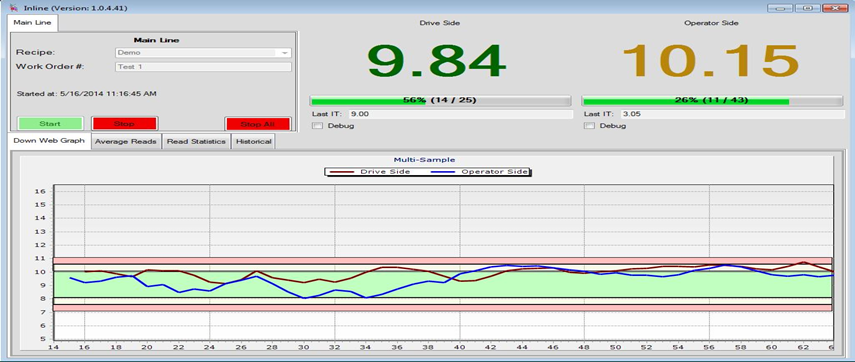Viewport: 855px width, 362px height.
Task: Click the Work Order # field
Action: tap(203, 67)
